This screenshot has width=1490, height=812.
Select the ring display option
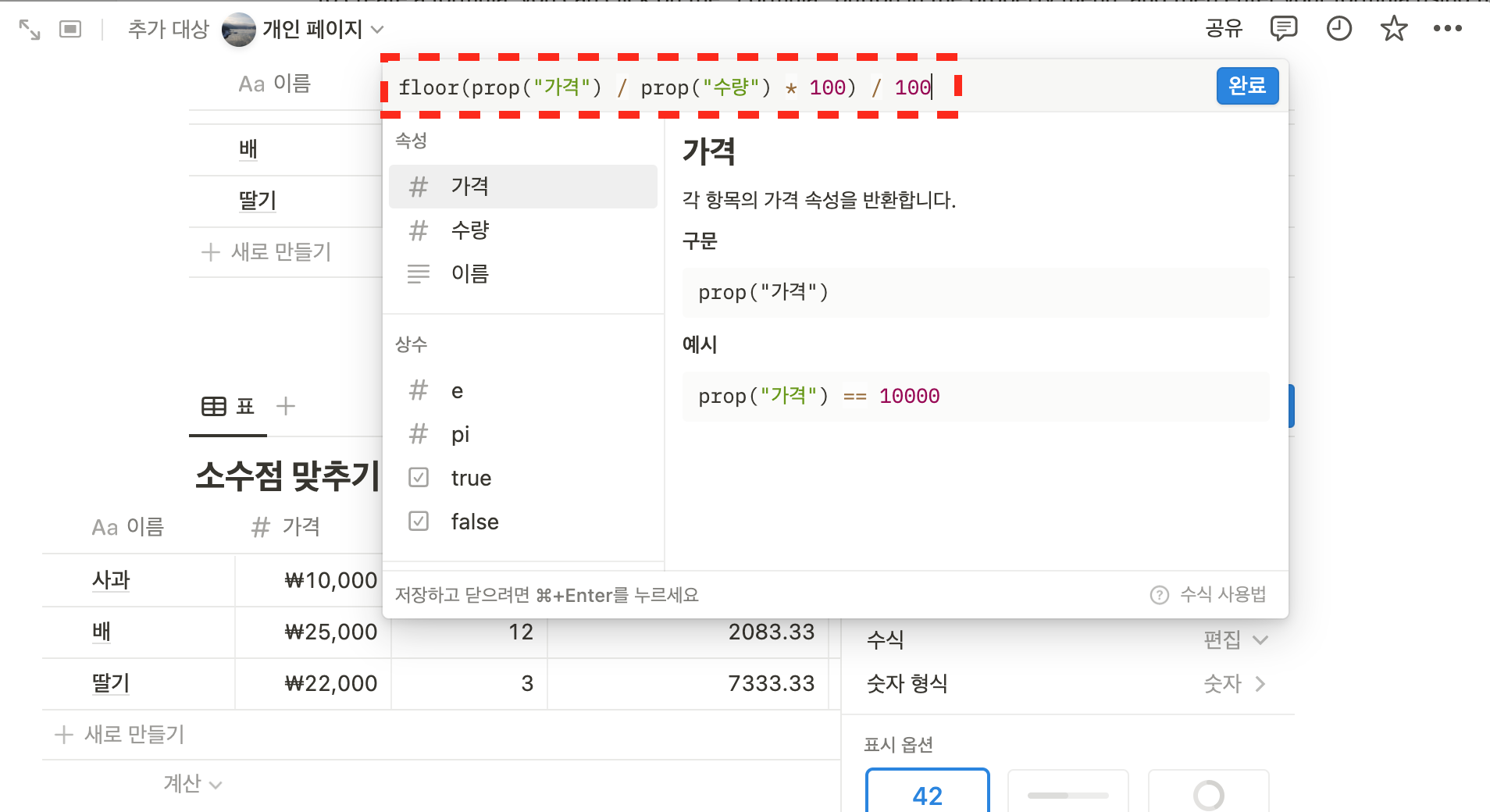(1208, 794)
